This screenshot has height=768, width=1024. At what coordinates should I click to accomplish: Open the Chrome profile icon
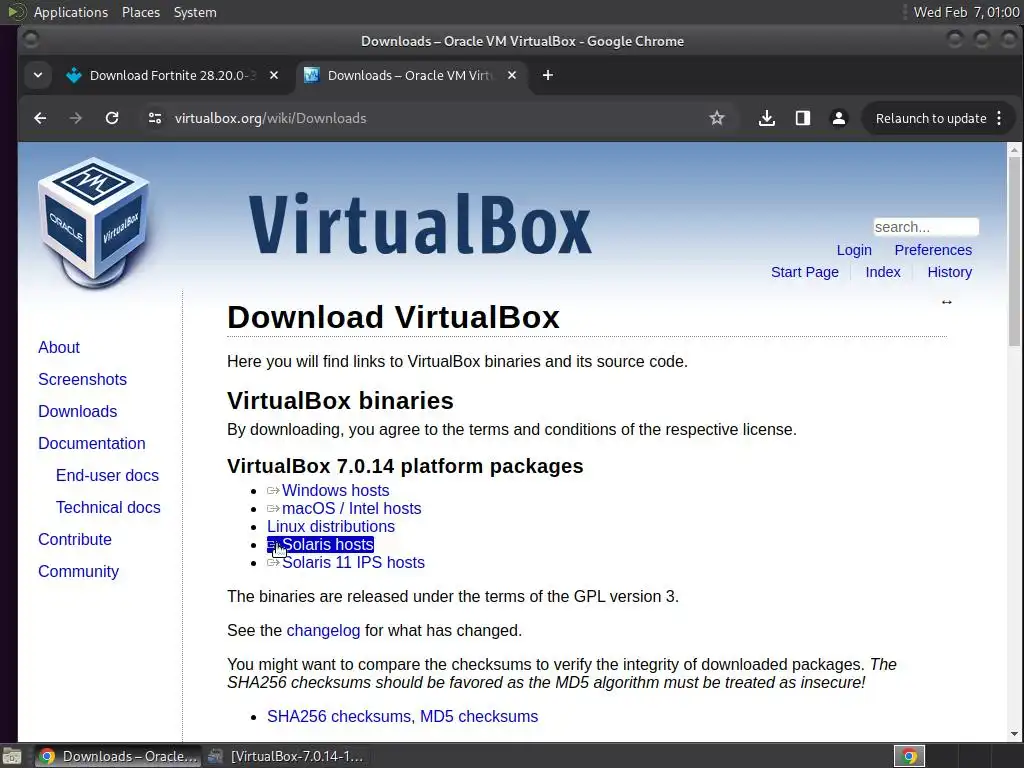(839, 118)
